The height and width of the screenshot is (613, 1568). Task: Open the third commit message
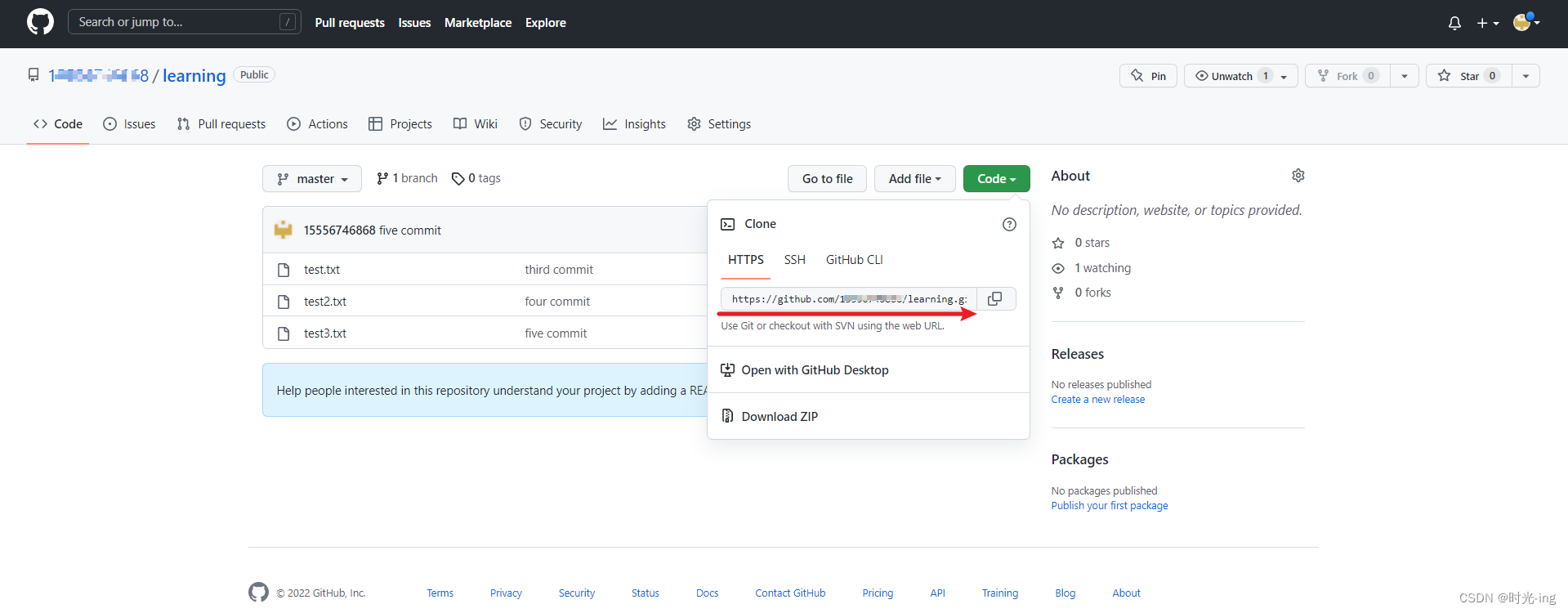[559, 270]
